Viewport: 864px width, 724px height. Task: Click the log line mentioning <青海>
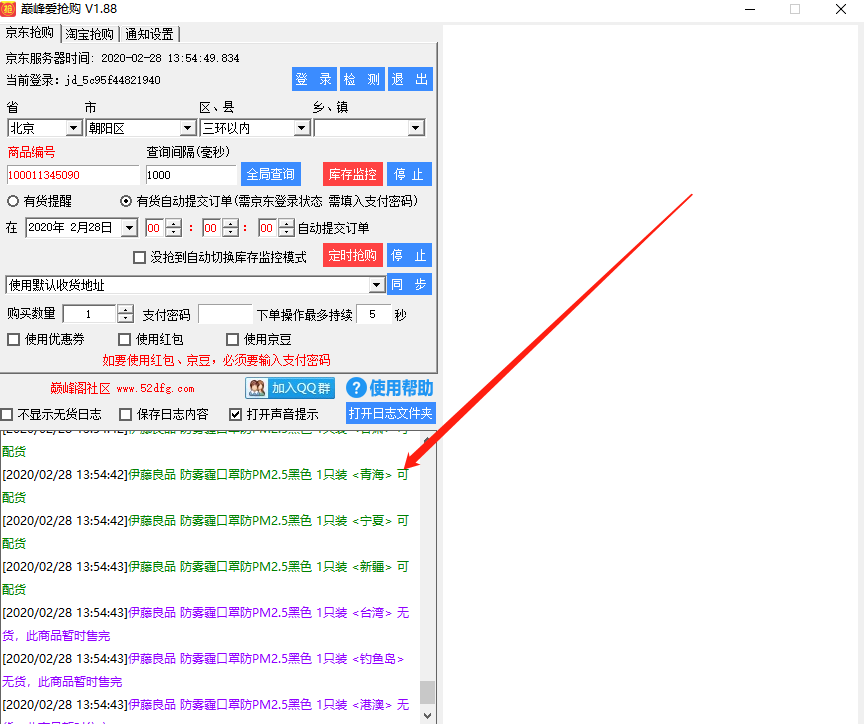pyautogui.click(x=205, y=486)
